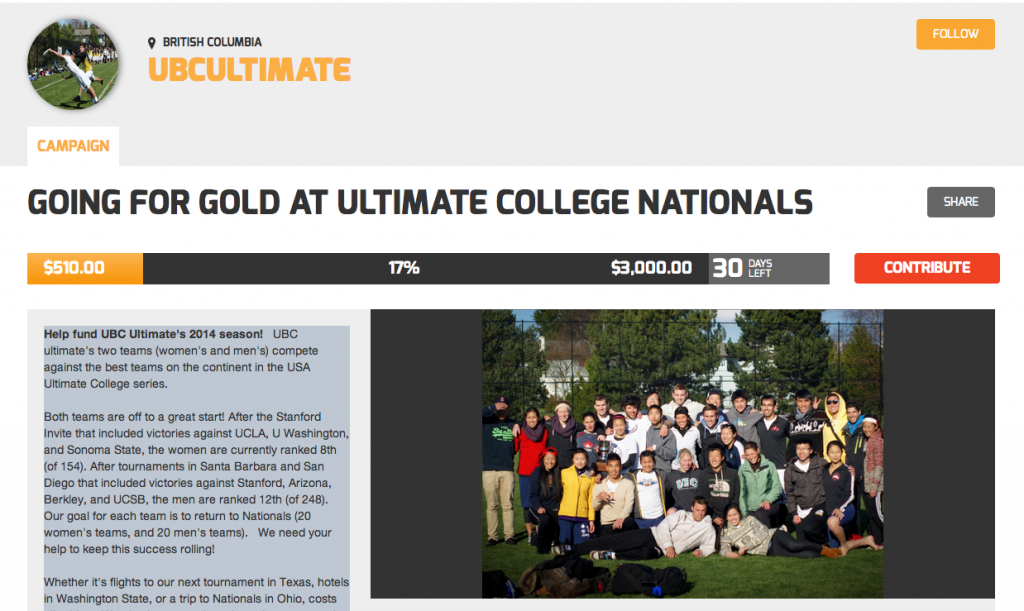This screenshot has width=1024, height=611.
Task: Click the UBCULTIMATE title link
Action: tap(249, 70)
